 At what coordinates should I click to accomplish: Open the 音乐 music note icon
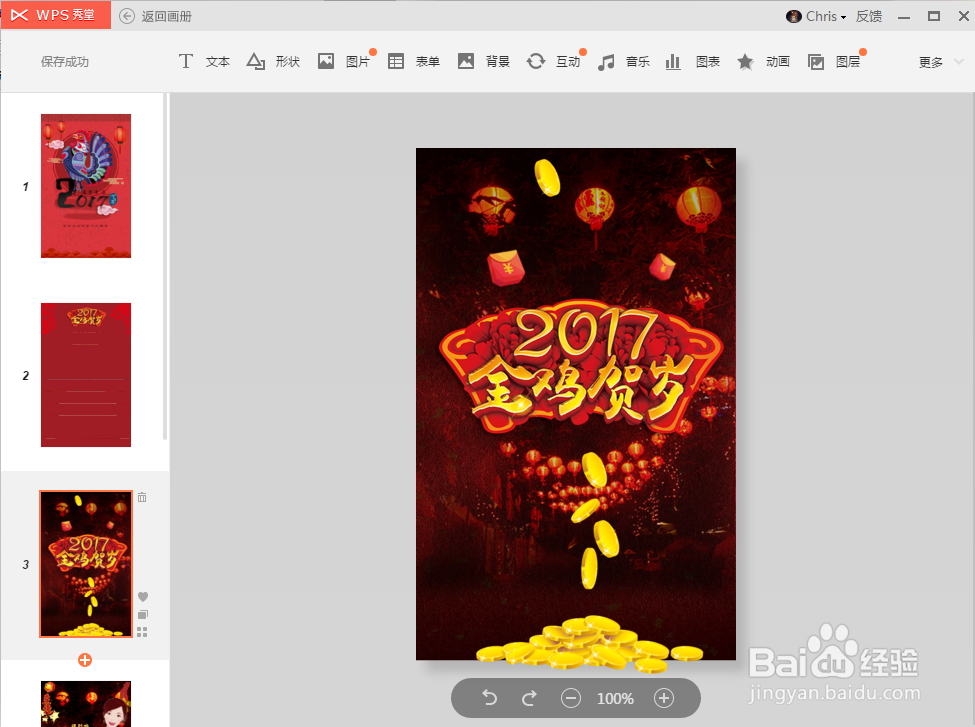coord(606,62)
